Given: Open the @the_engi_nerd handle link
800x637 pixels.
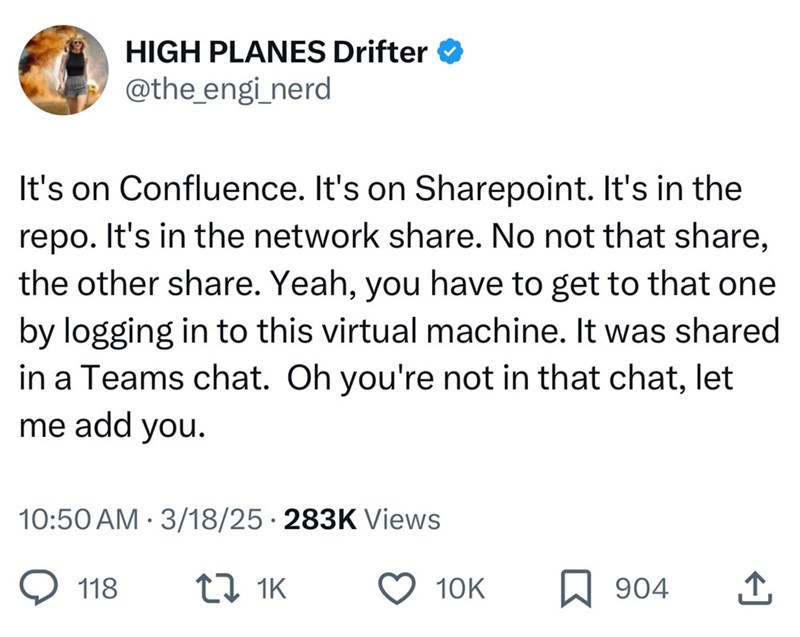Looking at the screenshot, I should click(x=228, y=89).
